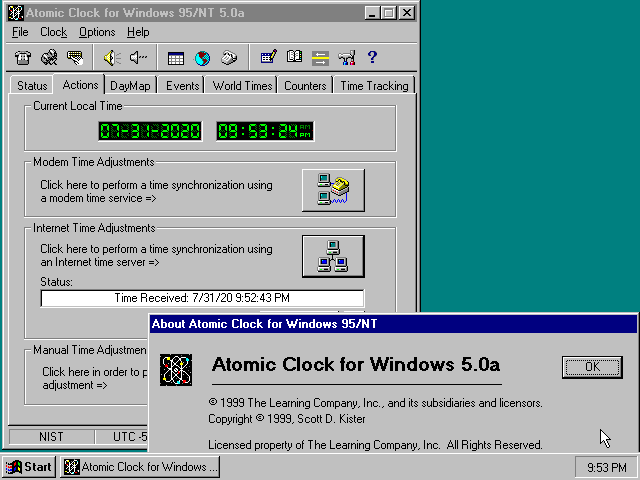Click the green date display 07-31-2020
This screenshot has height=480, width=640.
[x=150, y=131]
